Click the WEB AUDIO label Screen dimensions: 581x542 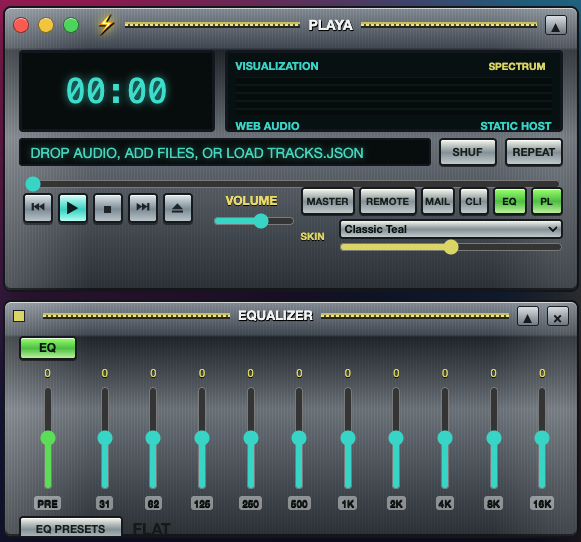point(267,126)
